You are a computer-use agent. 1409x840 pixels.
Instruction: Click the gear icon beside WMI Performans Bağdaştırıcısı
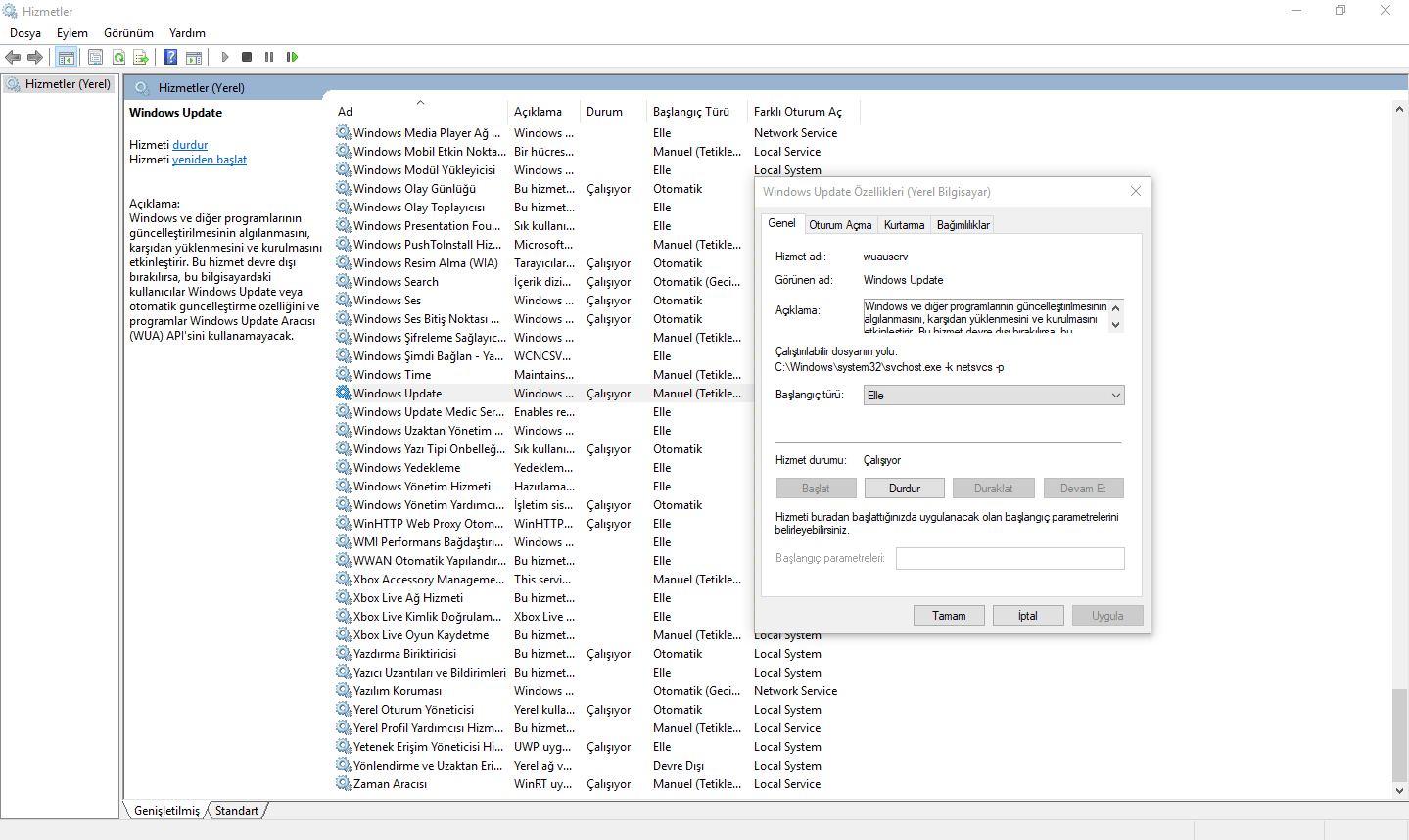pyautogui.click(x=344, y=542)
